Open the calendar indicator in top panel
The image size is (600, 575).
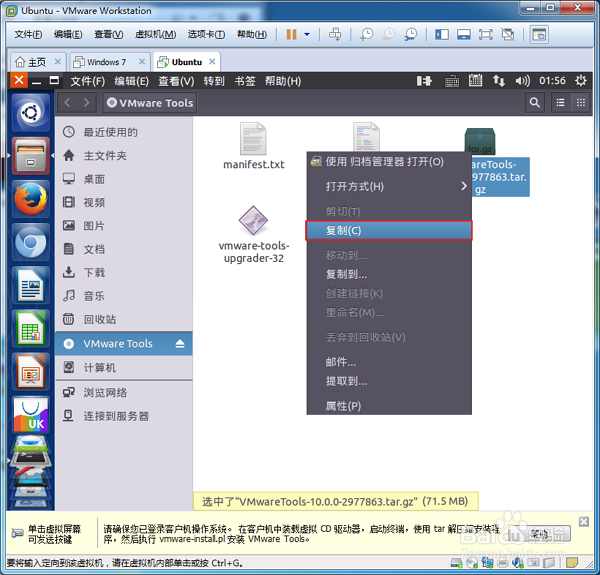(475, 80)
